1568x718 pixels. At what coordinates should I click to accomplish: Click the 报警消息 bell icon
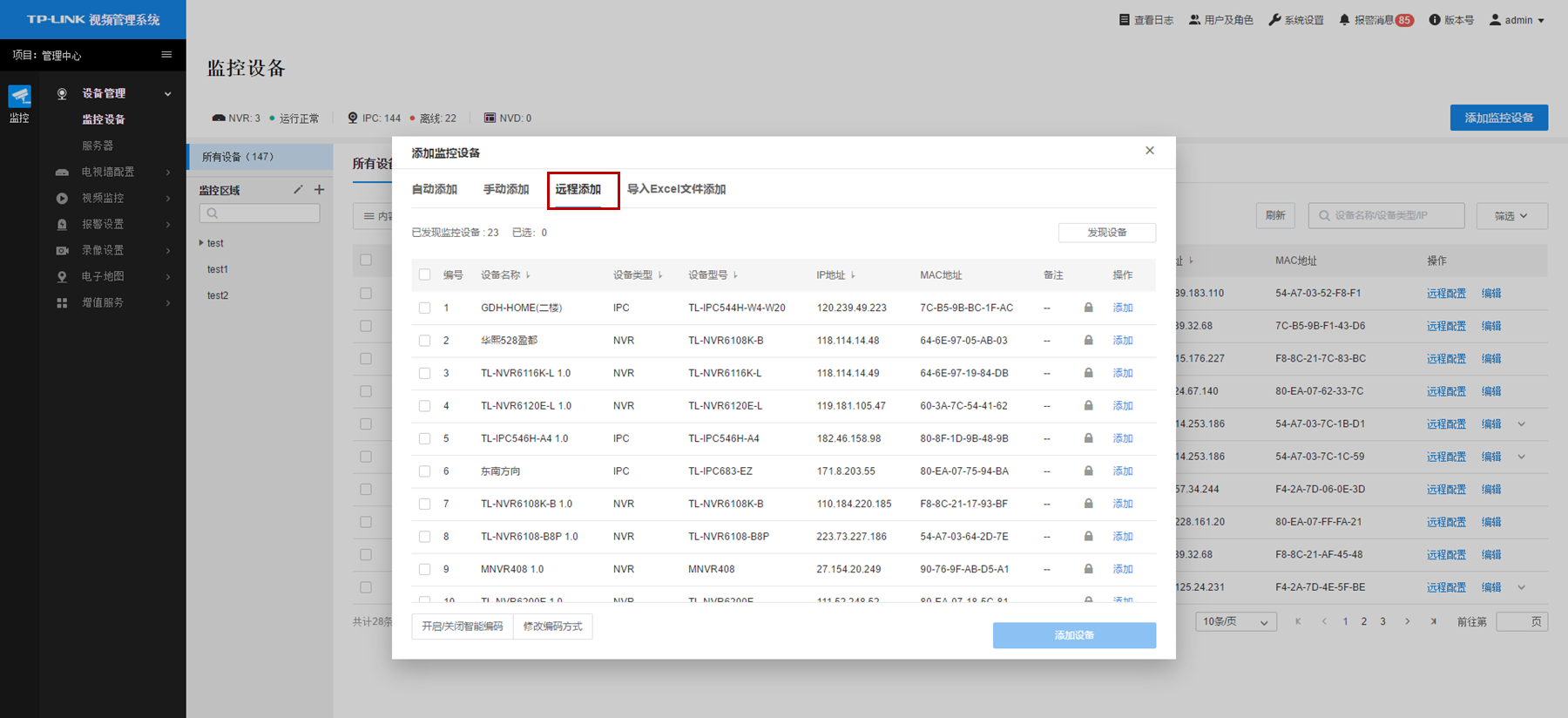coord(1344,20)
